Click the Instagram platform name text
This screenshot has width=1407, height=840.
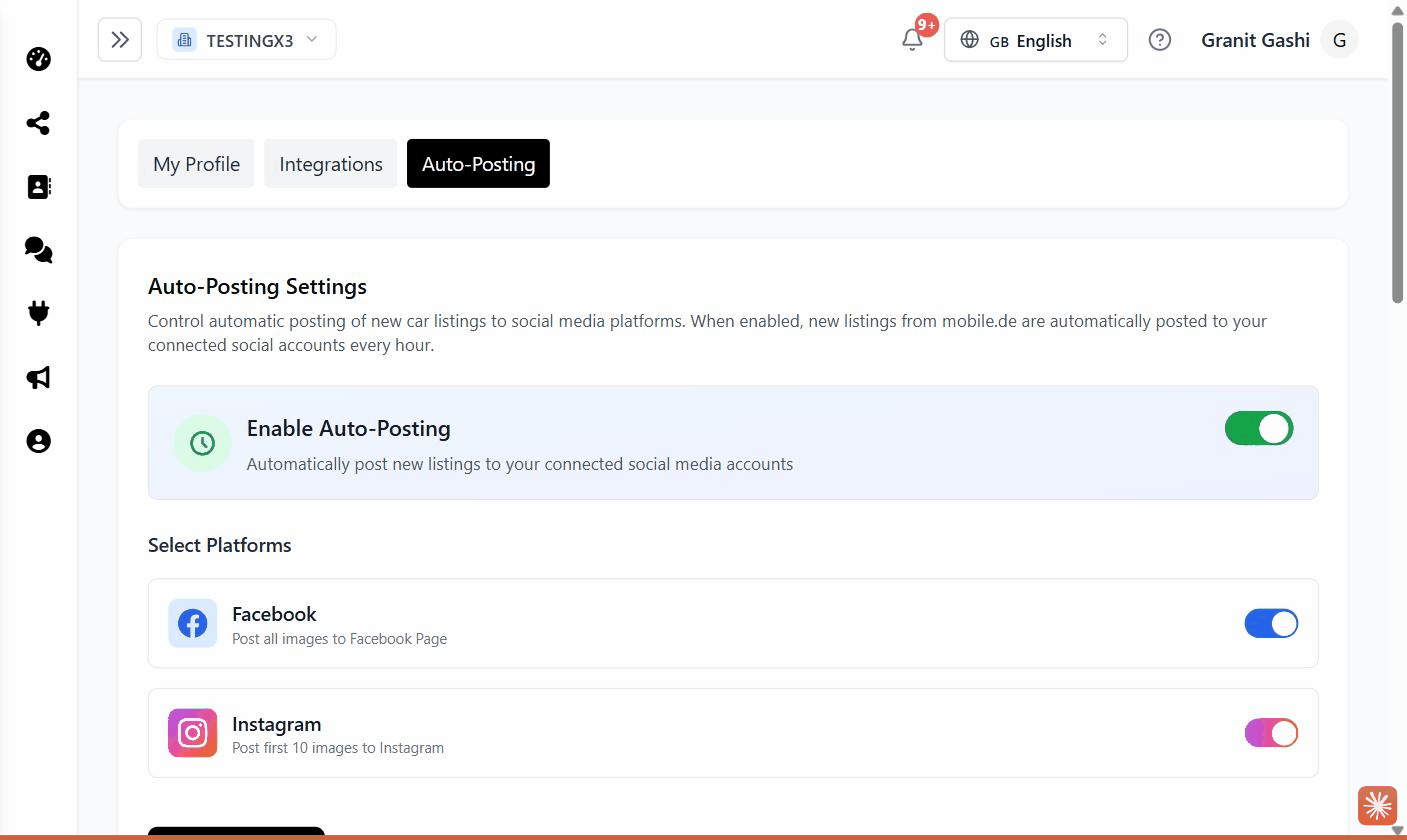click(x=277, y=724)
